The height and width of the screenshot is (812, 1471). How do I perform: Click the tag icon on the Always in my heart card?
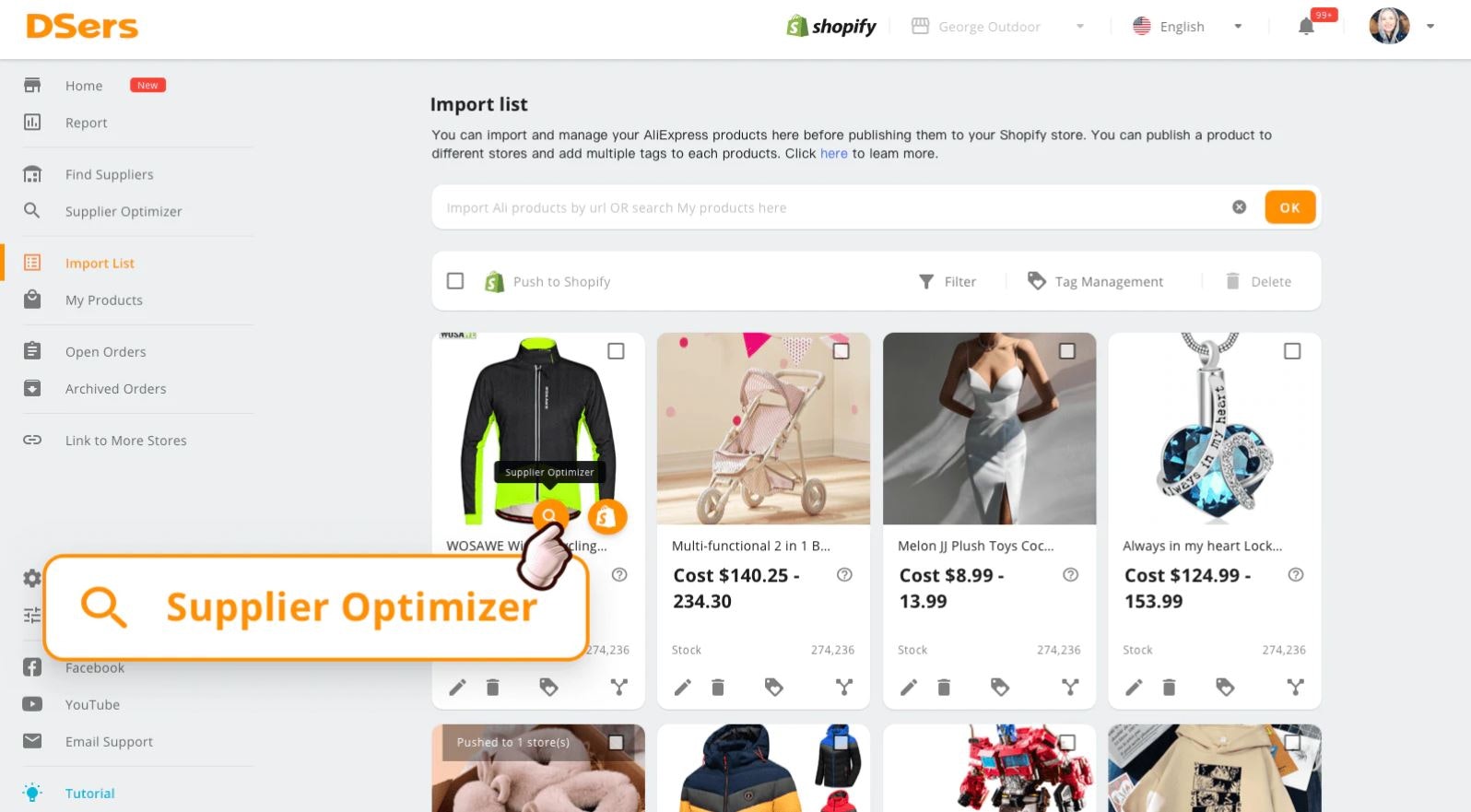tap(1225, 687)
